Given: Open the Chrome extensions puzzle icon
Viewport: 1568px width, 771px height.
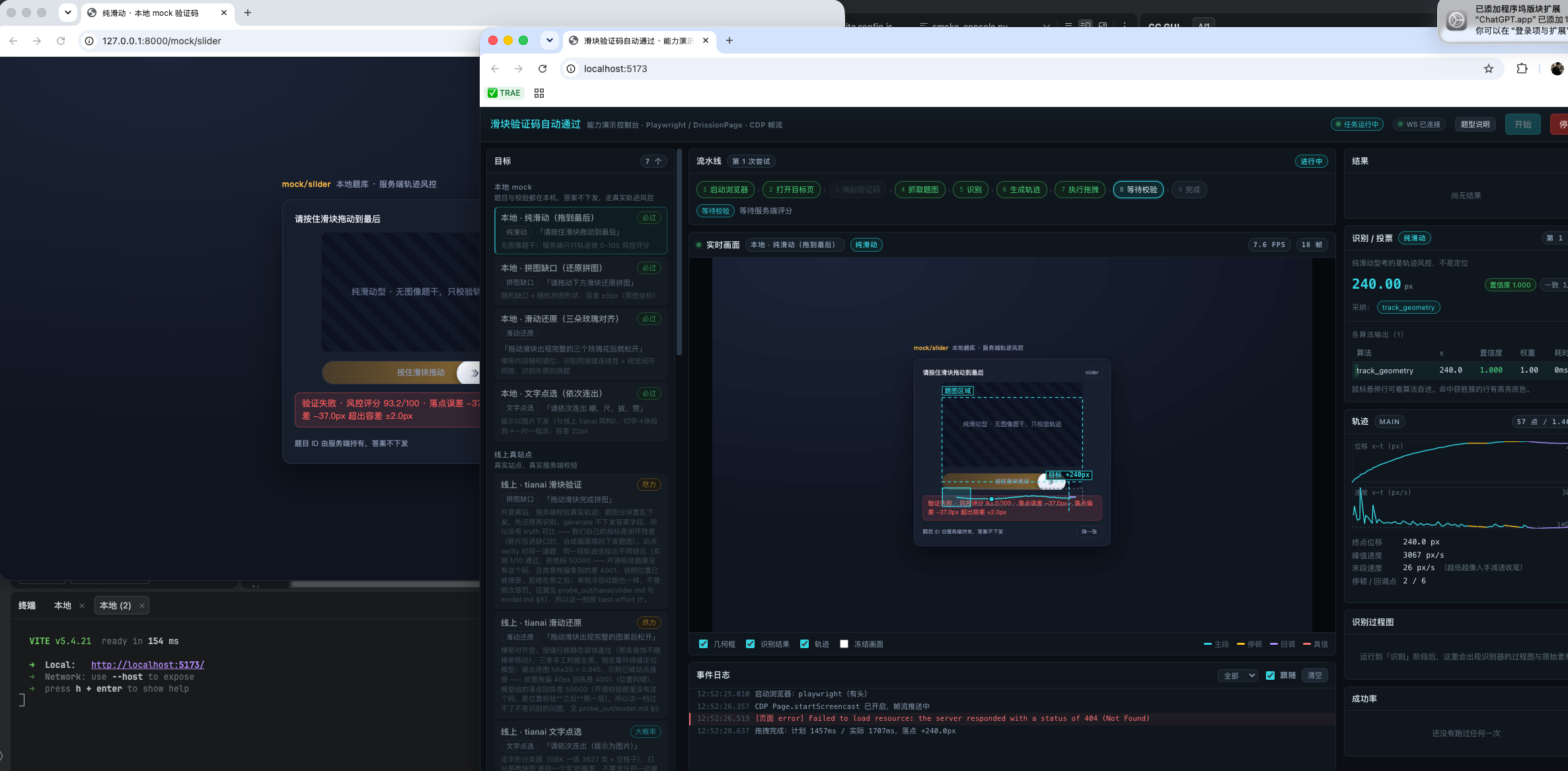Looking at the screenshot, I should point(1522,69).
